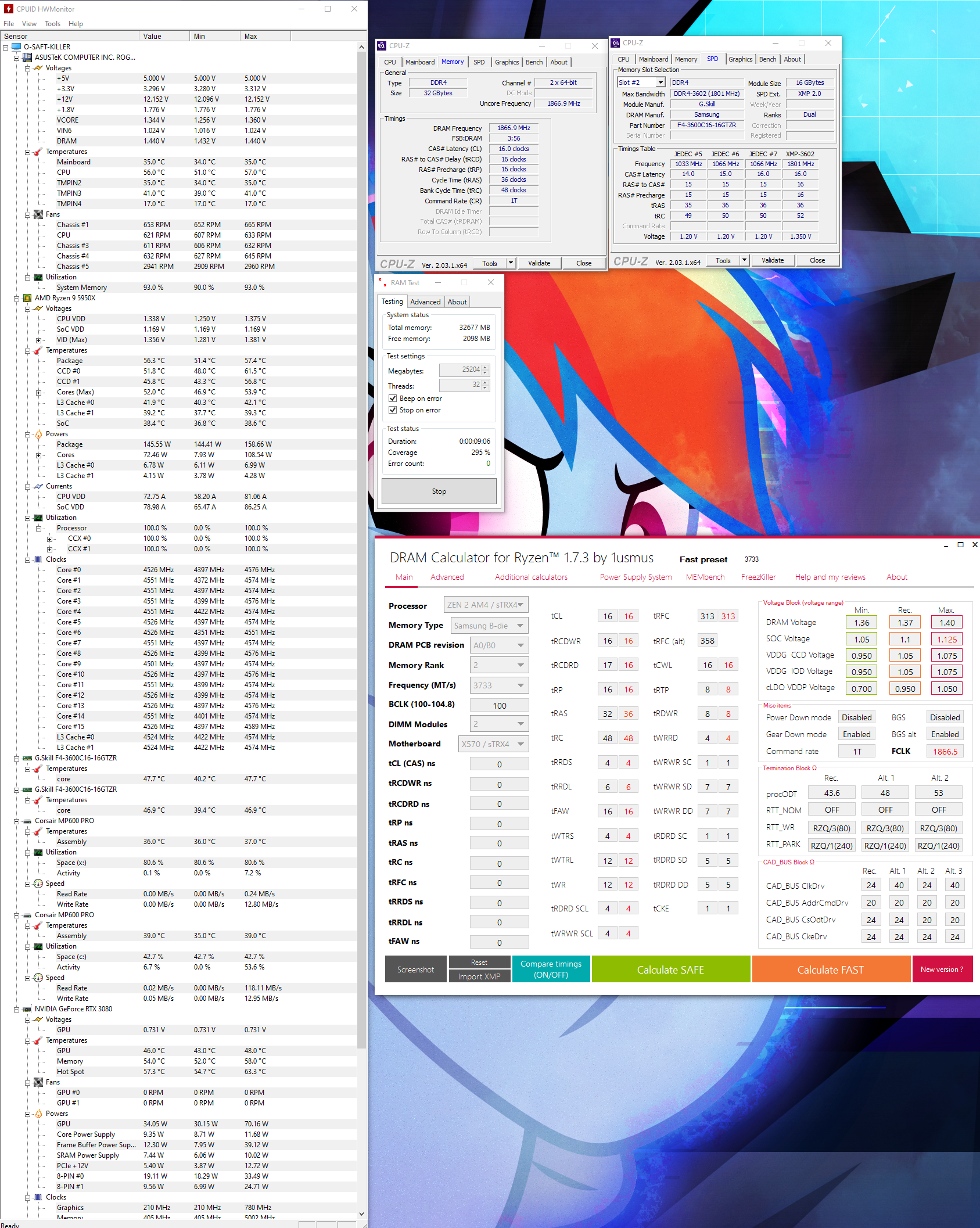Click the New version ? button

pos(942,970)
